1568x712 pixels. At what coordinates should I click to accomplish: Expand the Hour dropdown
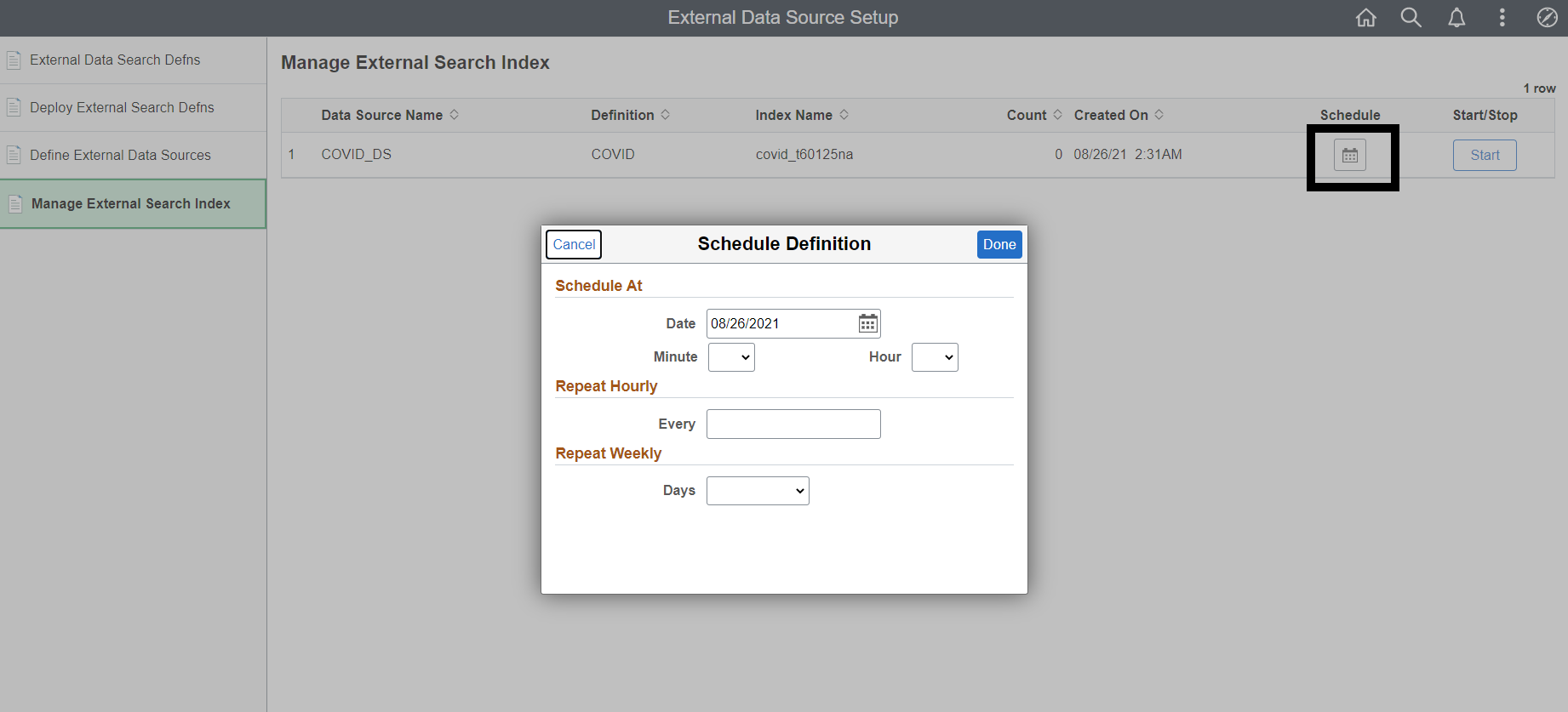click(x=935, y=357)
